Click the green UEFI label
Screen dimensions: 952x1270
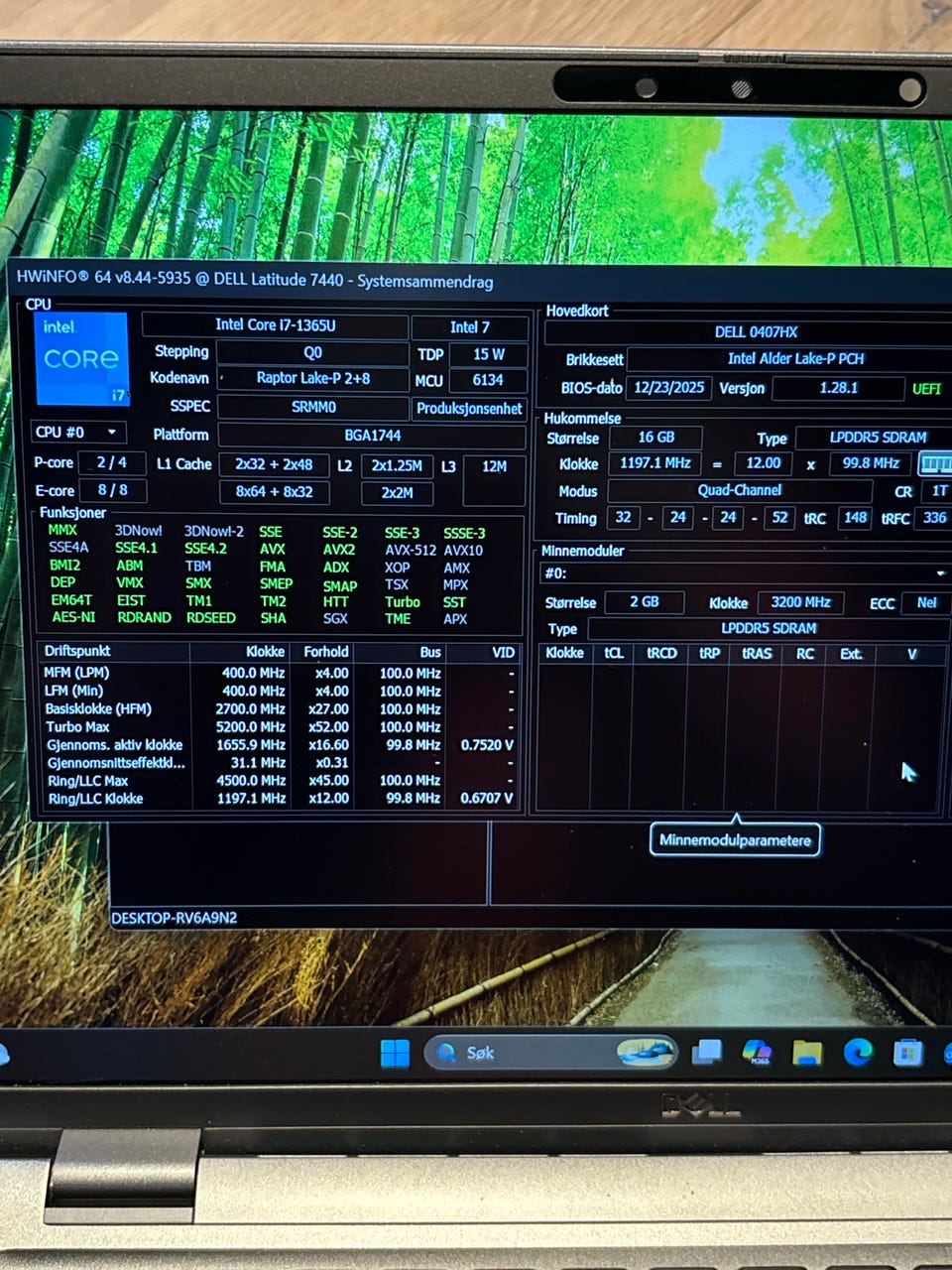coord(926,388)
